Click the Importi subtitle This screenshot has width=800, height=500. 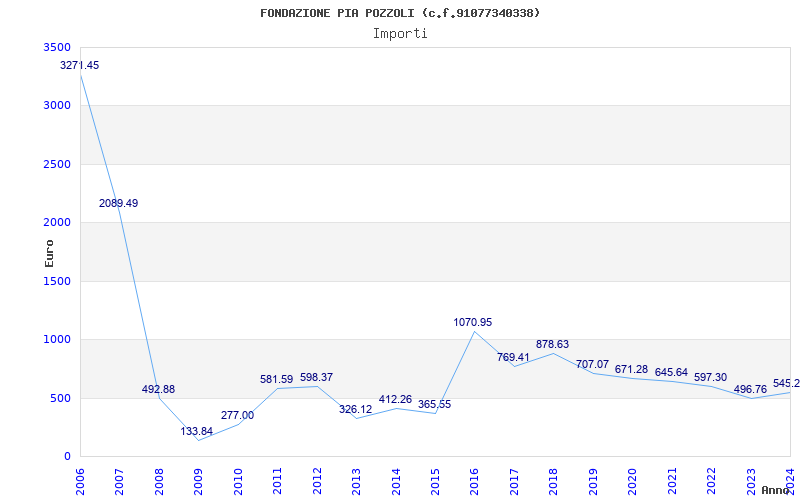tap(400, 34)
